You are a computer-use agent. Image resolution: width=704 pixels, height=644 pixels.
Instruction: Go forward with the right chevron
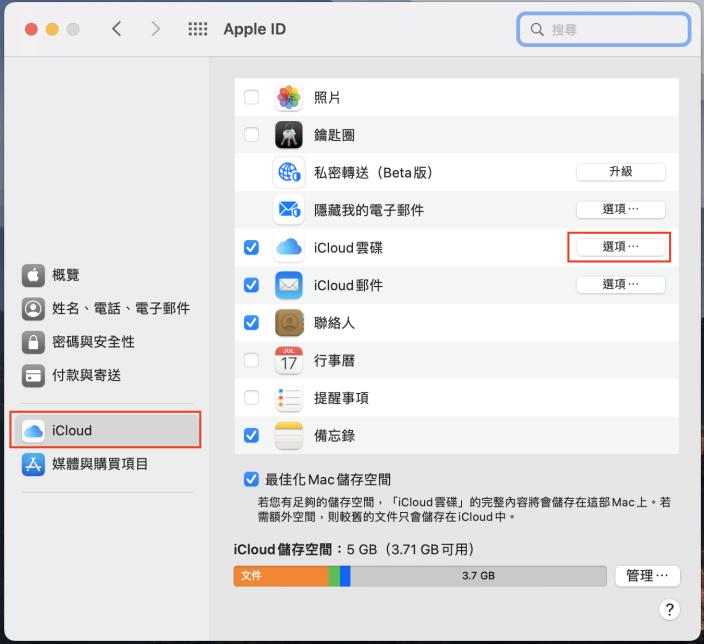[155, 29]
